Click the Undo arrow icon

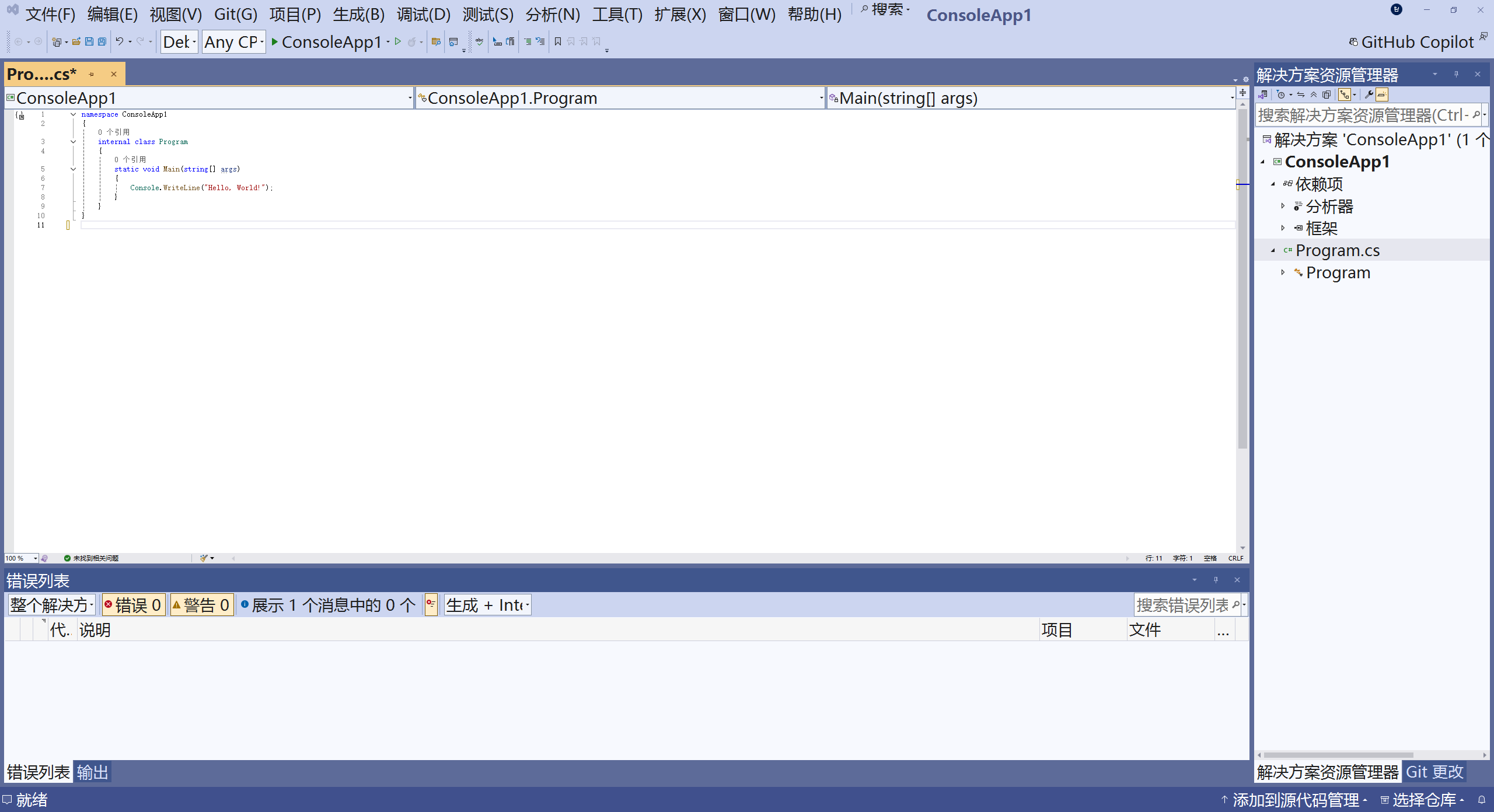pos(120,41)
